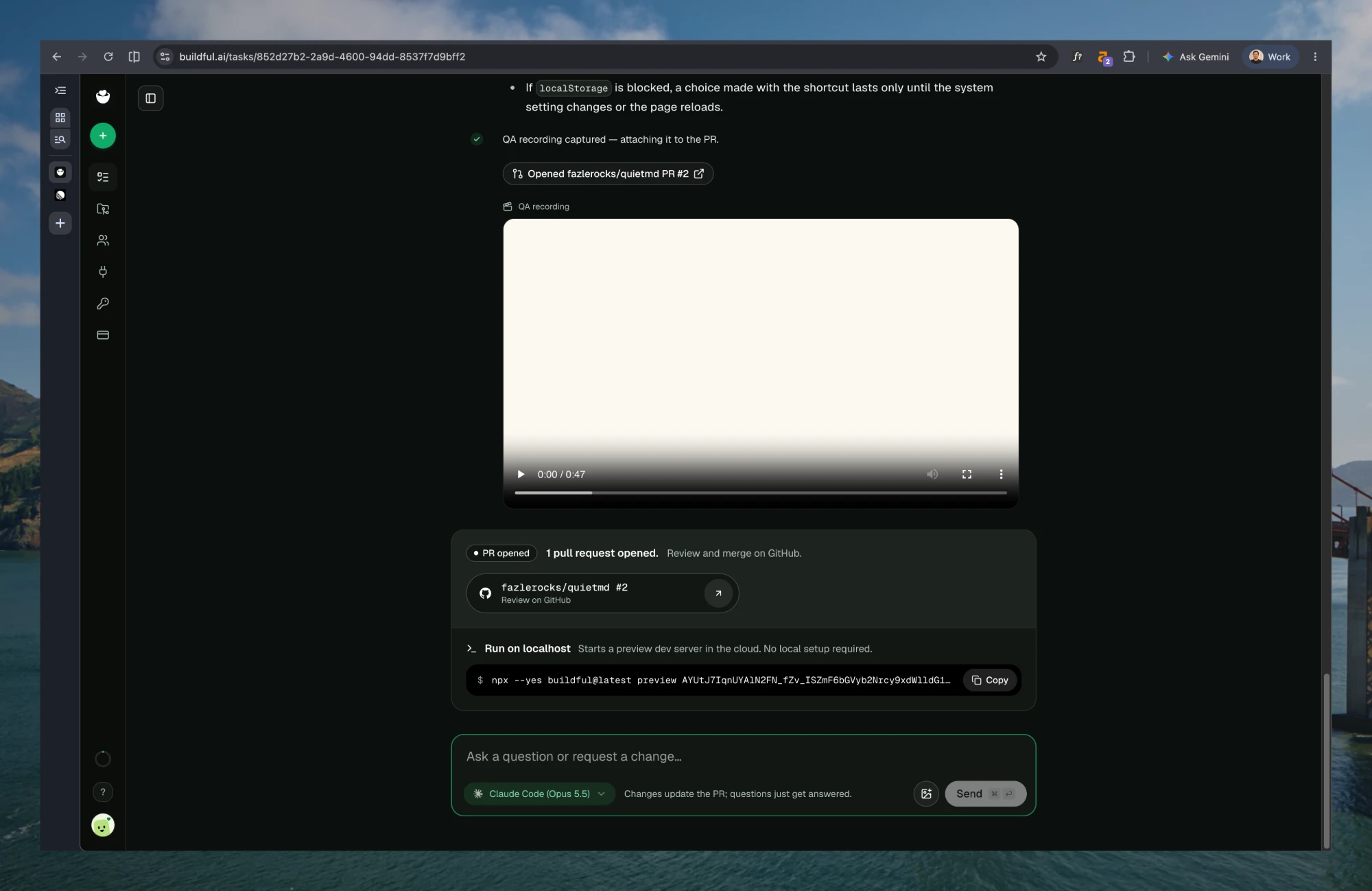Toggle the sidebar panel button
The height and width of the screenshot is (891, 1372).
(x=151, y=98)
